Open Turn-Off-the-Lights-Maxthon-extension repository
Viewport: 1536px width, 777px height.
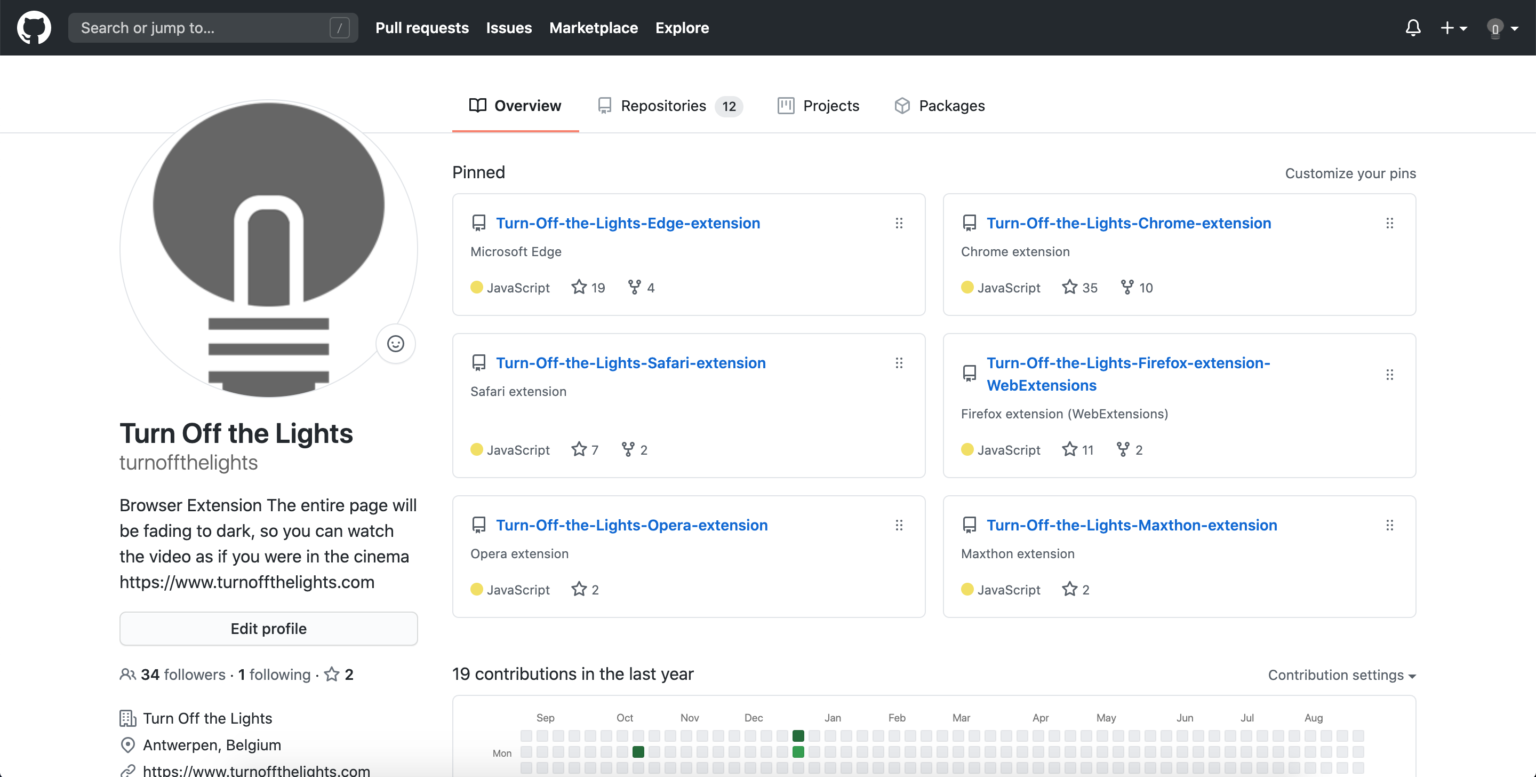pyautogui.click(x=1132, y=525)
